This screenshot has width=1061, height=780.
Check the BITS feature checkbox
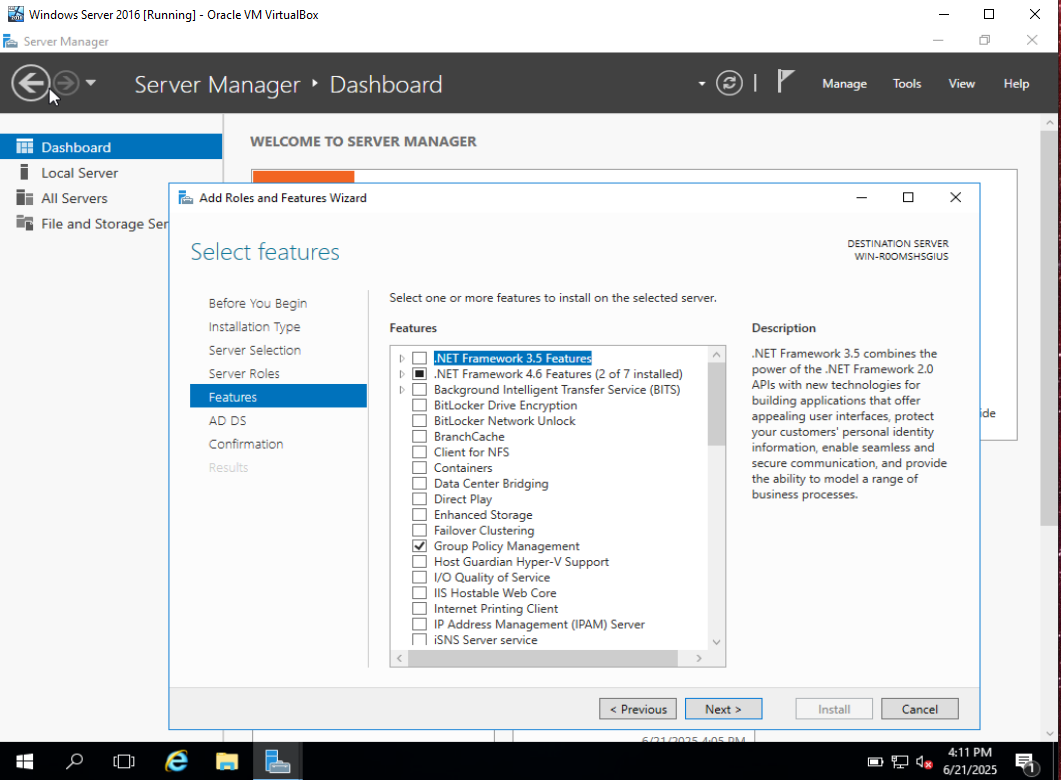(x=420, y=390)
